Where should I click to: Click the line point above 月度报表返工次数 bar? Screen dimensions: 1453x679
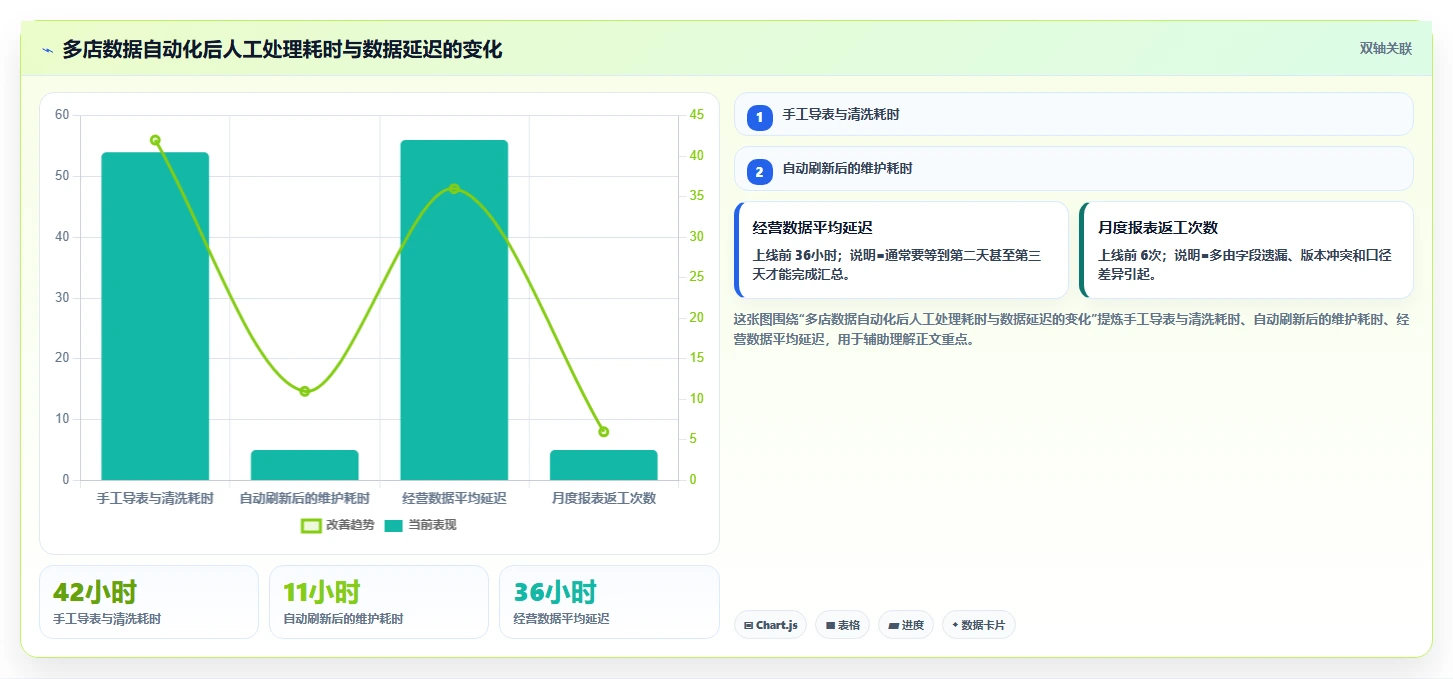tap(604, 432)
